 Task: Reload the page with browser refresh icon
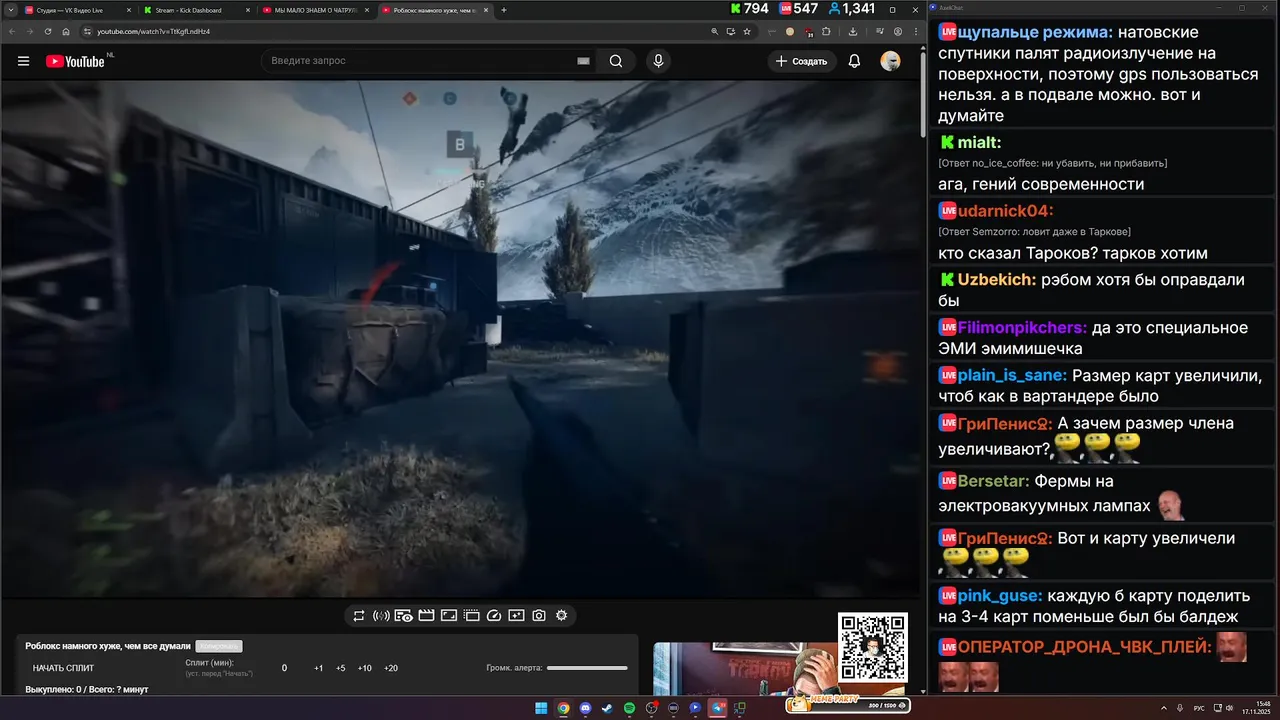coord(47,31)
